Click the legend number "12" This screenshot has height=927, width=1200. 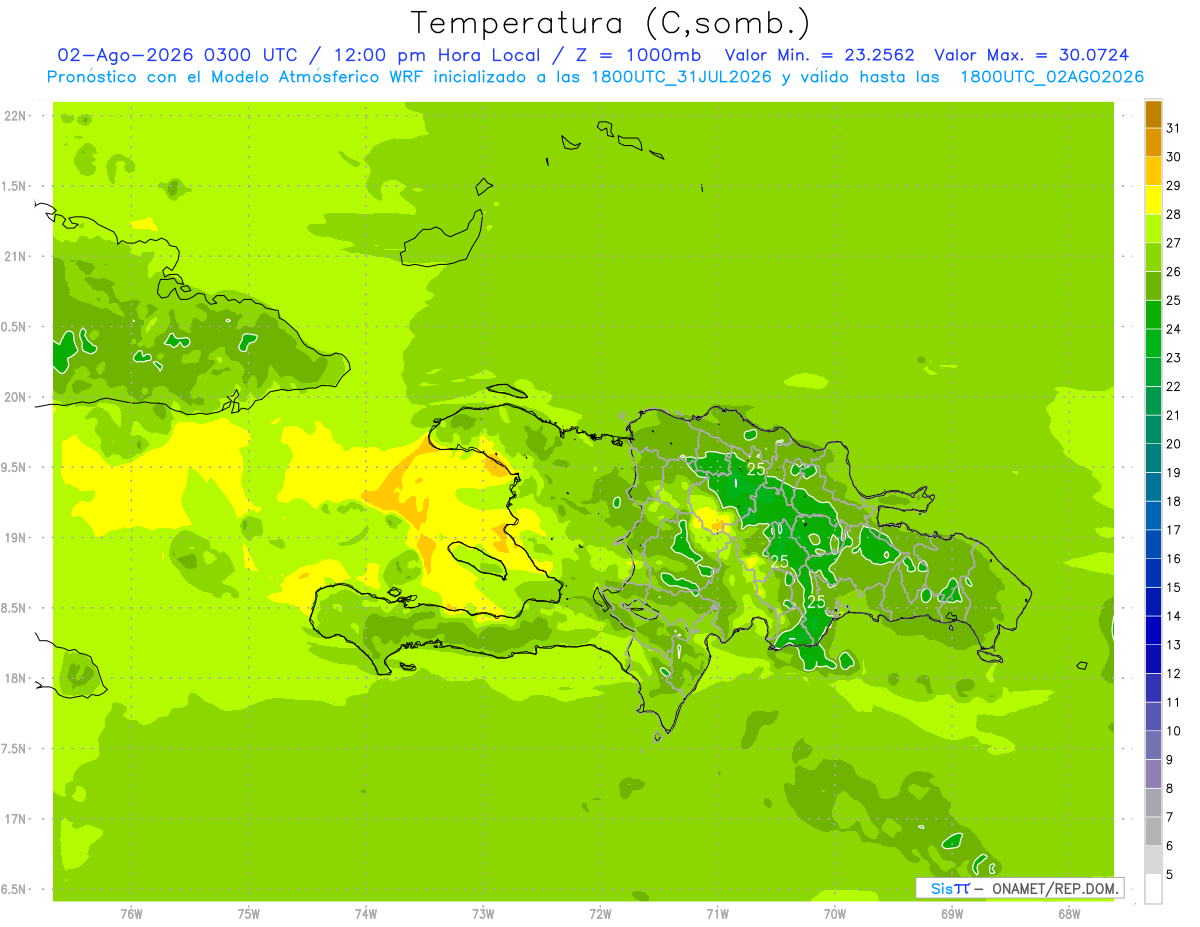[x=1174, y=673]
